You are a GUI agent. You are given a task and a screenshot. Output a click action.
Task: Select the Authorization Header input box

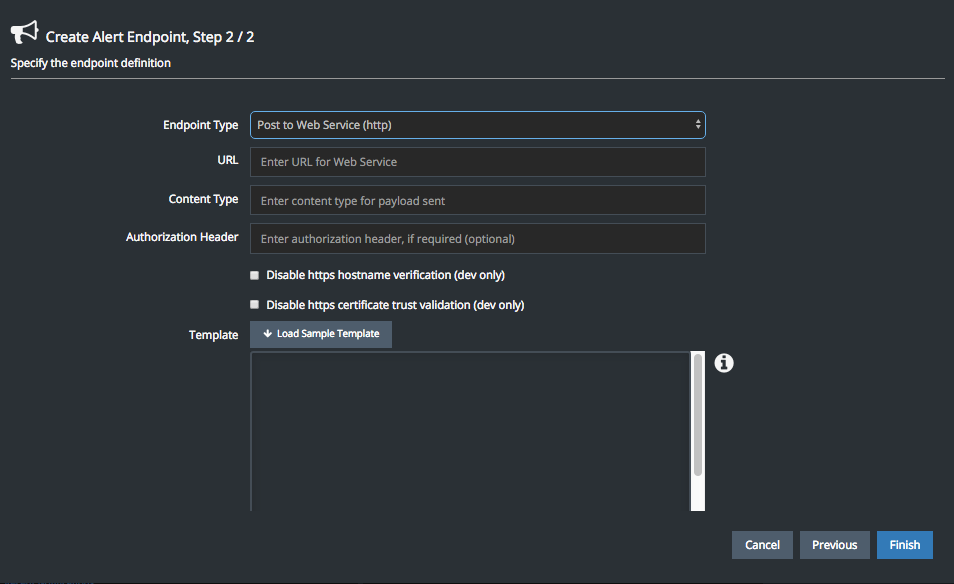coord(477,239)
